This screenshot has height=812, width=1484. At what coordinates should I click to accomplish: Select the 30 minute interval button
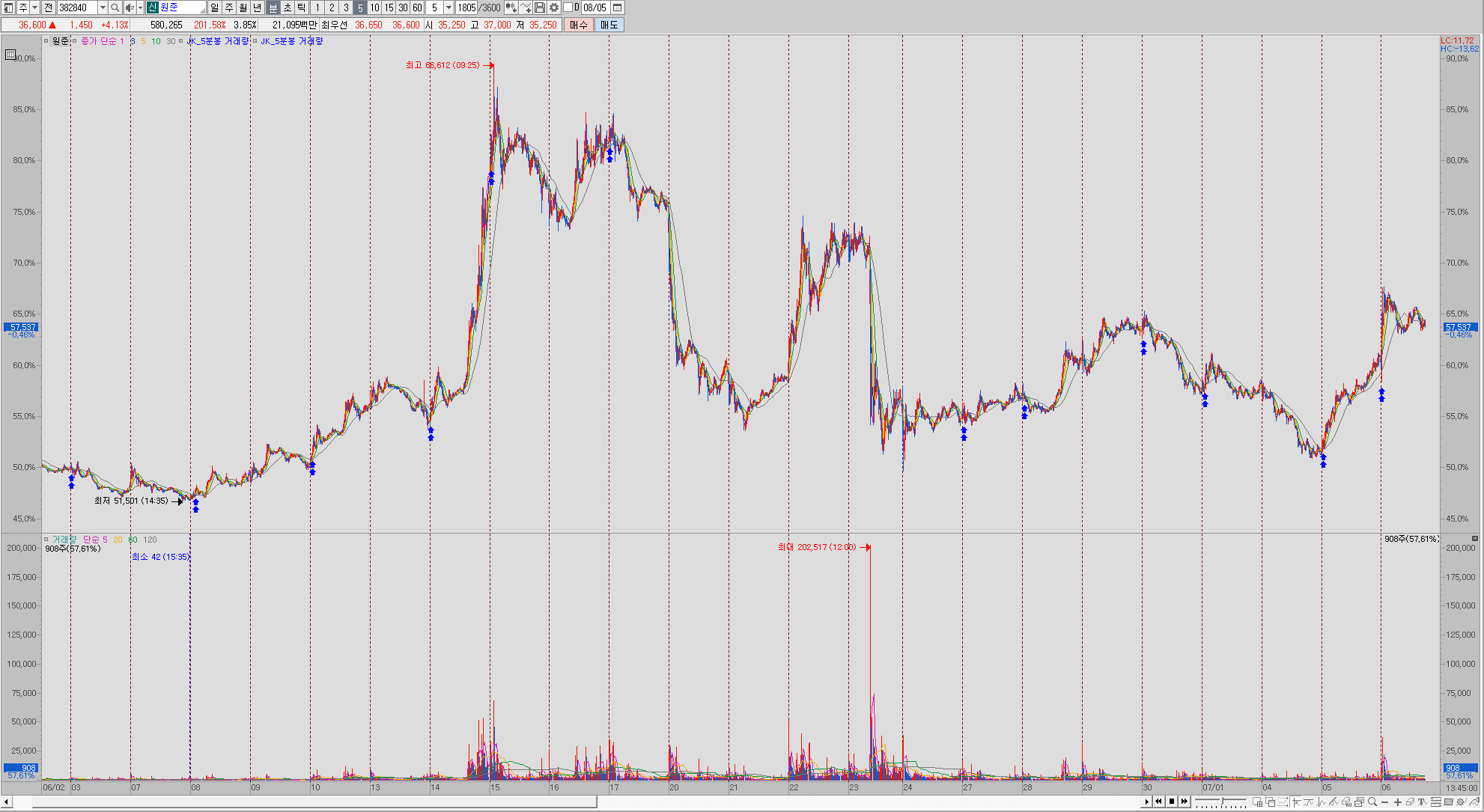tap(403, 7)
